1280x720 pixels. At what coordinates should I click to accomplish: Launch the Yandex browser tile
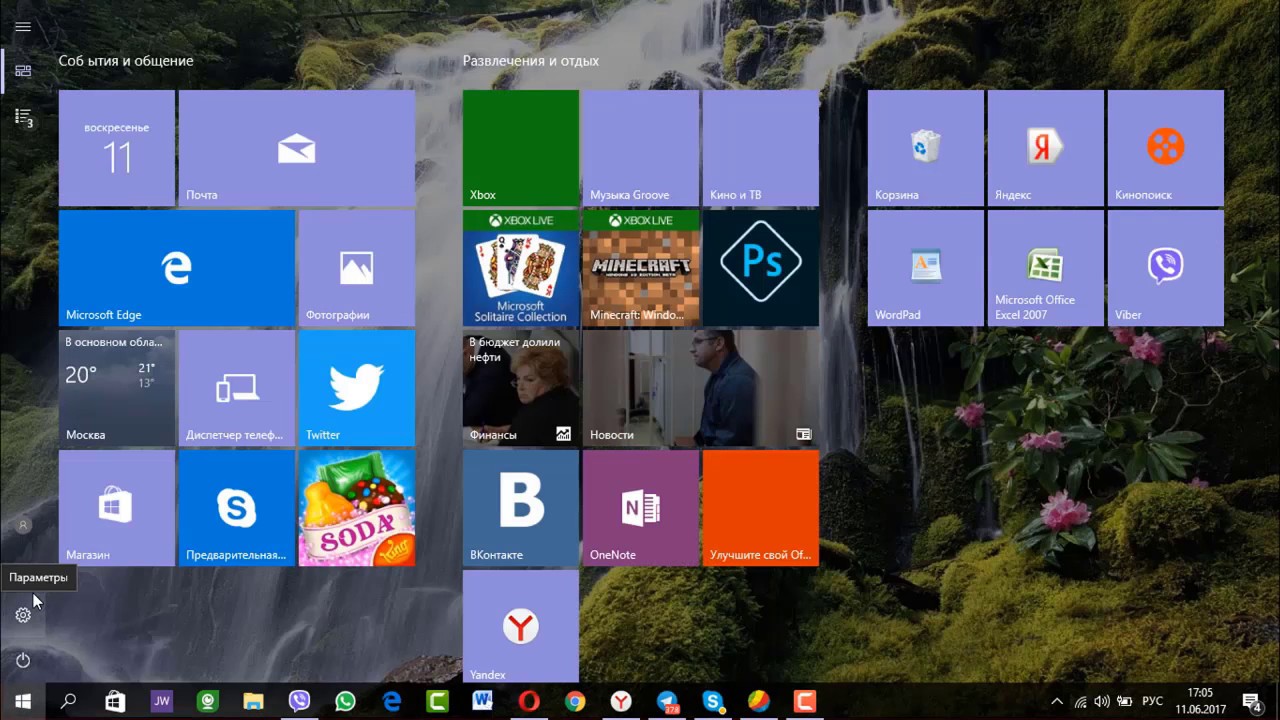point(521,626)
